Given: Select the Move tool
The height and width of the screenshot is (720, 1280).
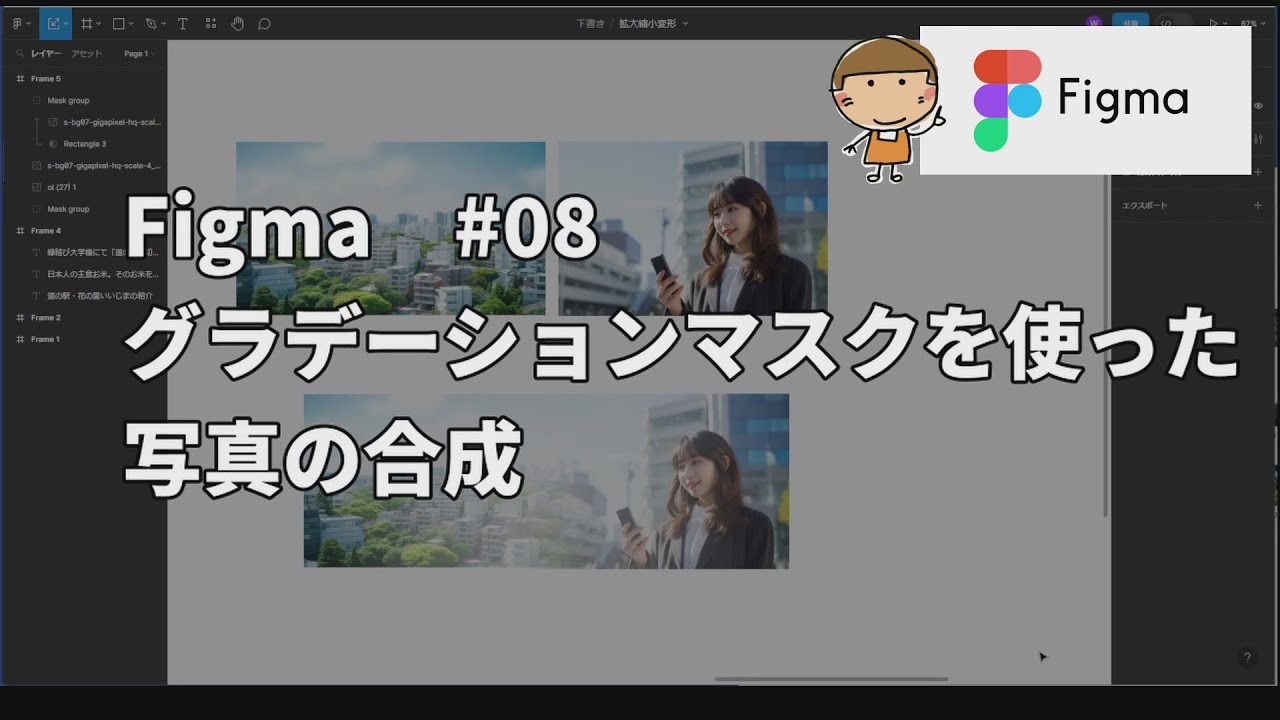Looking at the screenshot, I should coord(52,23).
